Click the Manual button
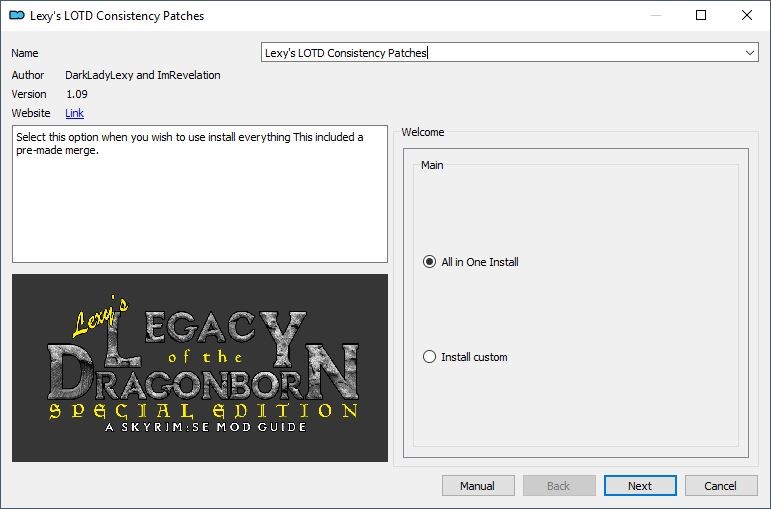This screenshot has width=771, height=509. (x=478, y=486)
